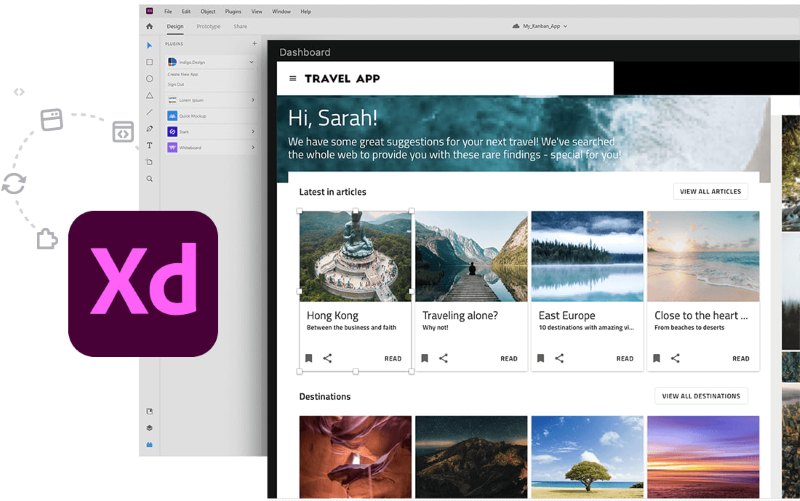Click the Quick Mockup plugin icon
The width and height of the screenshot is (800, 501).
[172, 116]
